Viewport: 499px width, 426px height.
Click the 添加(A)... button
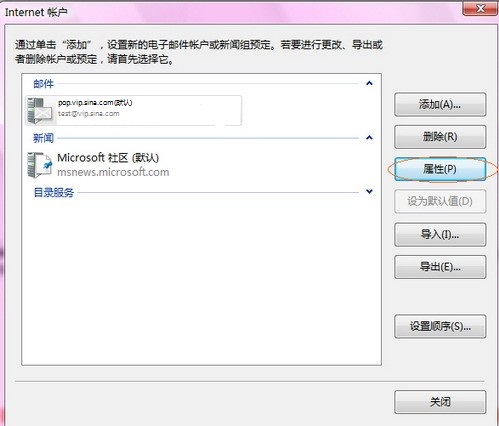440,105
